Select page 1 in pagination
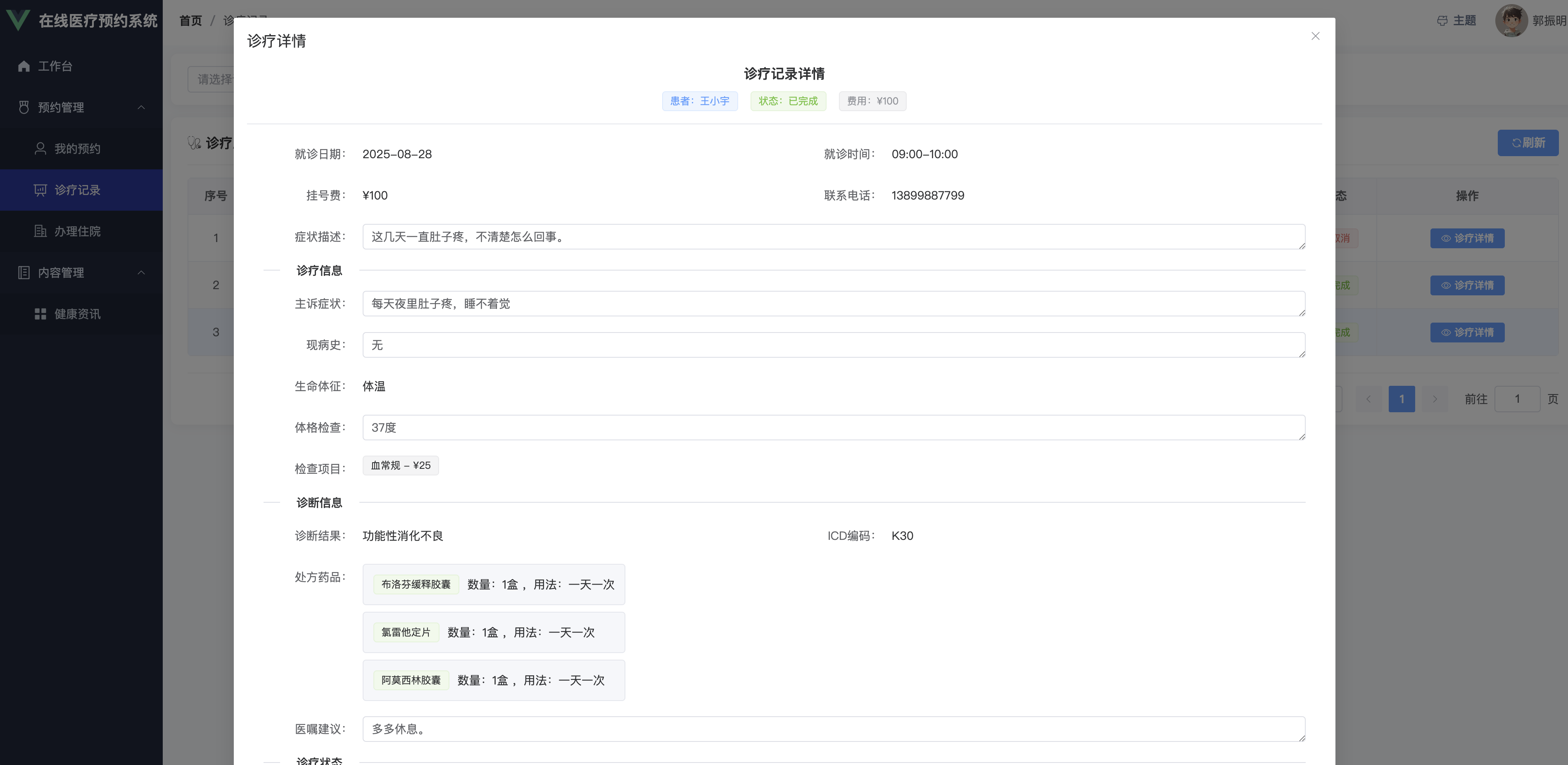Screen dimensions: 1568x765 (x=1401, y=399)
